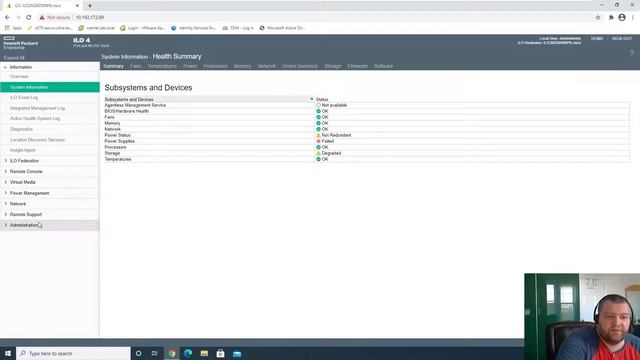Expand the sidebar Network section
The image size is (640, 360).
(x=6, y=204)
